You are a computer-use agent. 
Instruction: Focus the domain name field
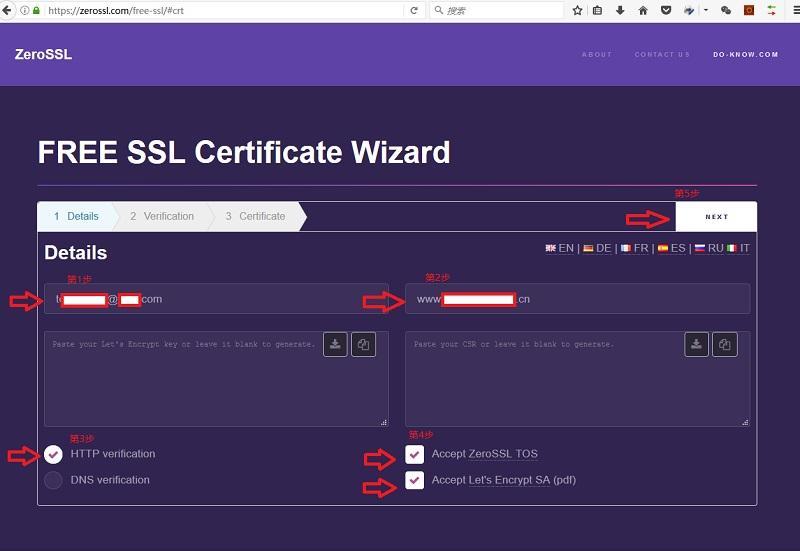pyautogui.click(x=578, y=299)
